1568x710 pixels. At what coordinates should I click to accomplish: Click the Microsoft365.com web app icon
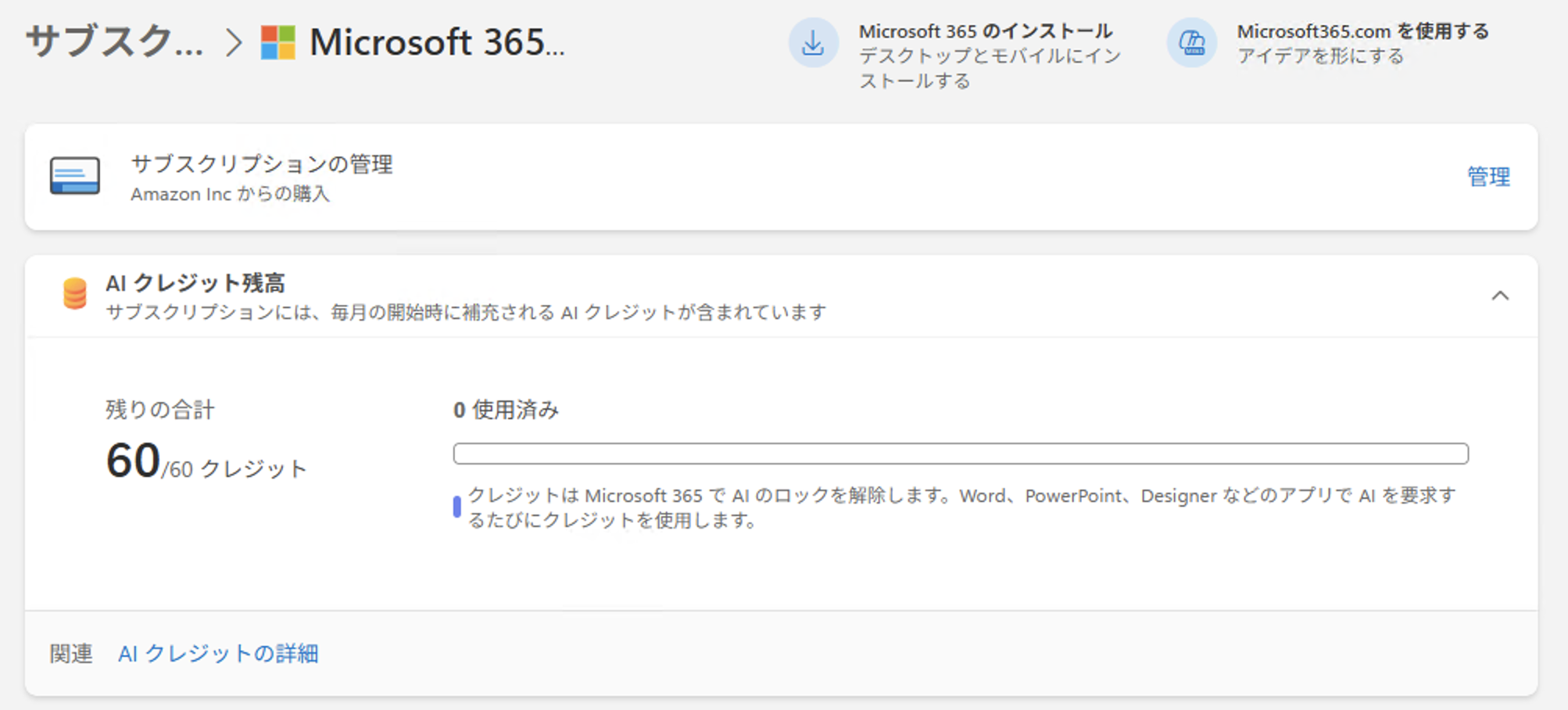pyautogui.click(x=1191, y=43)
